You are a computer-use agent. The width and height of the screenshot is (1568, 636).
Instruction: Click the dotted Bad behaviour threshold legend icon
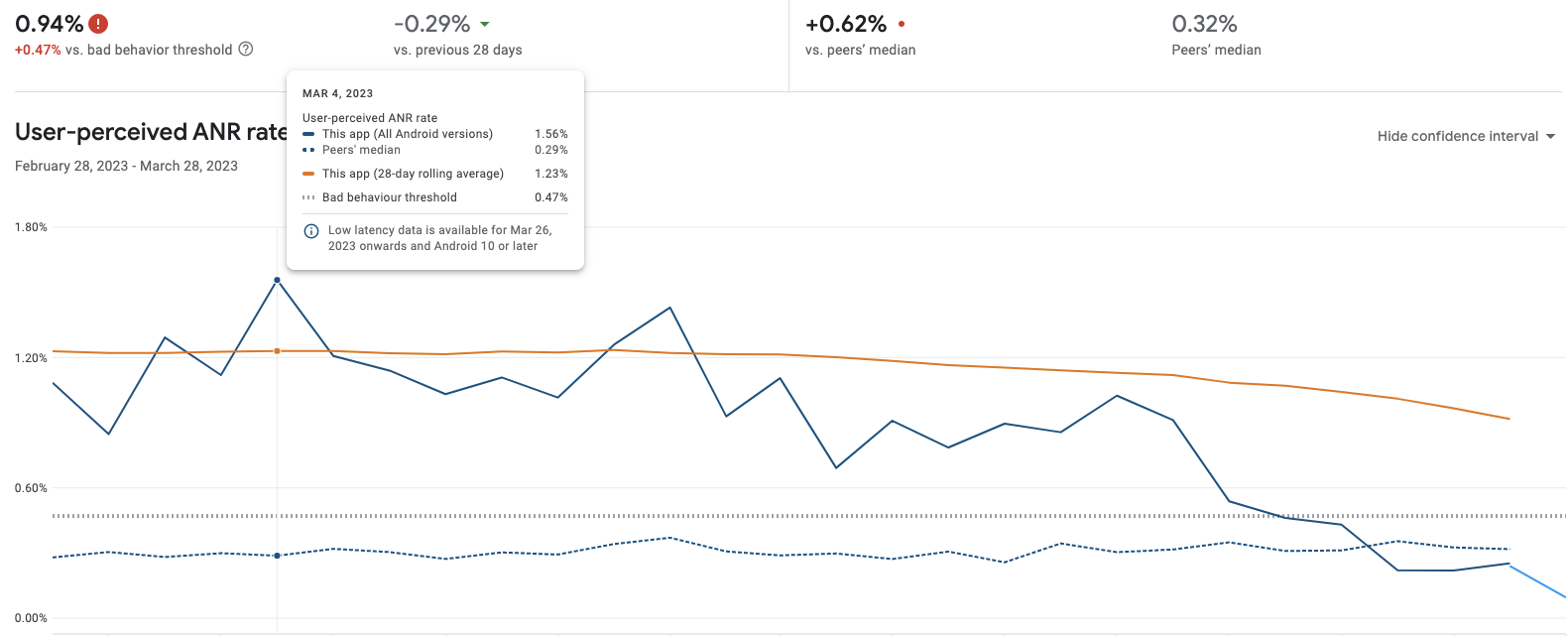pyautogui.click(x=309, y=197)
